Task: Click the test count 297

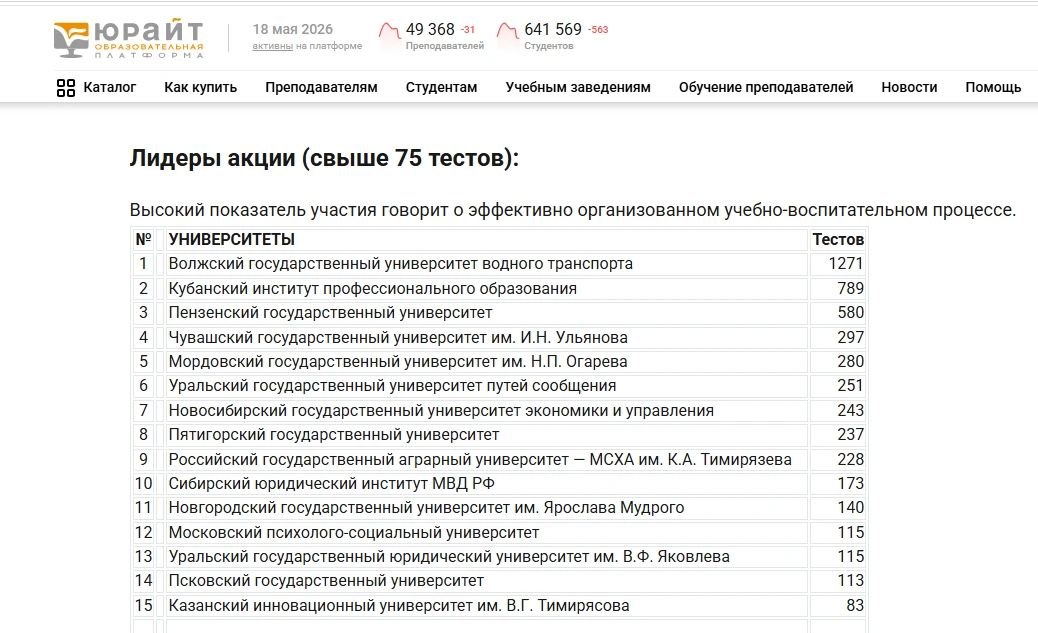Action: 851,337
